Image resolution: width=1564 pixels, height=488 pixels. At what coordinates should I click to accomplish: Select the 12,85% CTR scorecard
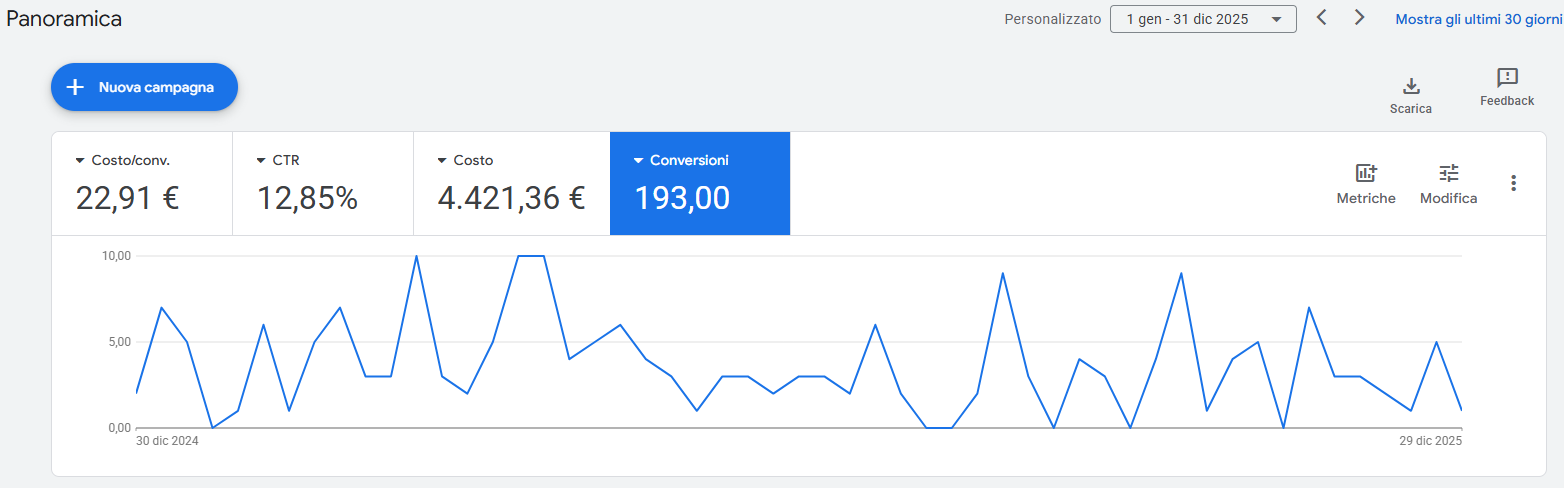(307, 198)
